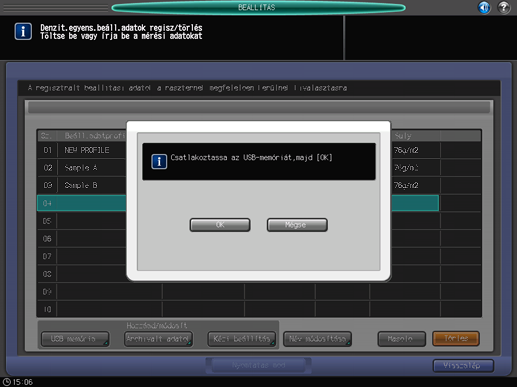Open Archivált adatok
Screen dimensions: 517x387
[158, 339]
